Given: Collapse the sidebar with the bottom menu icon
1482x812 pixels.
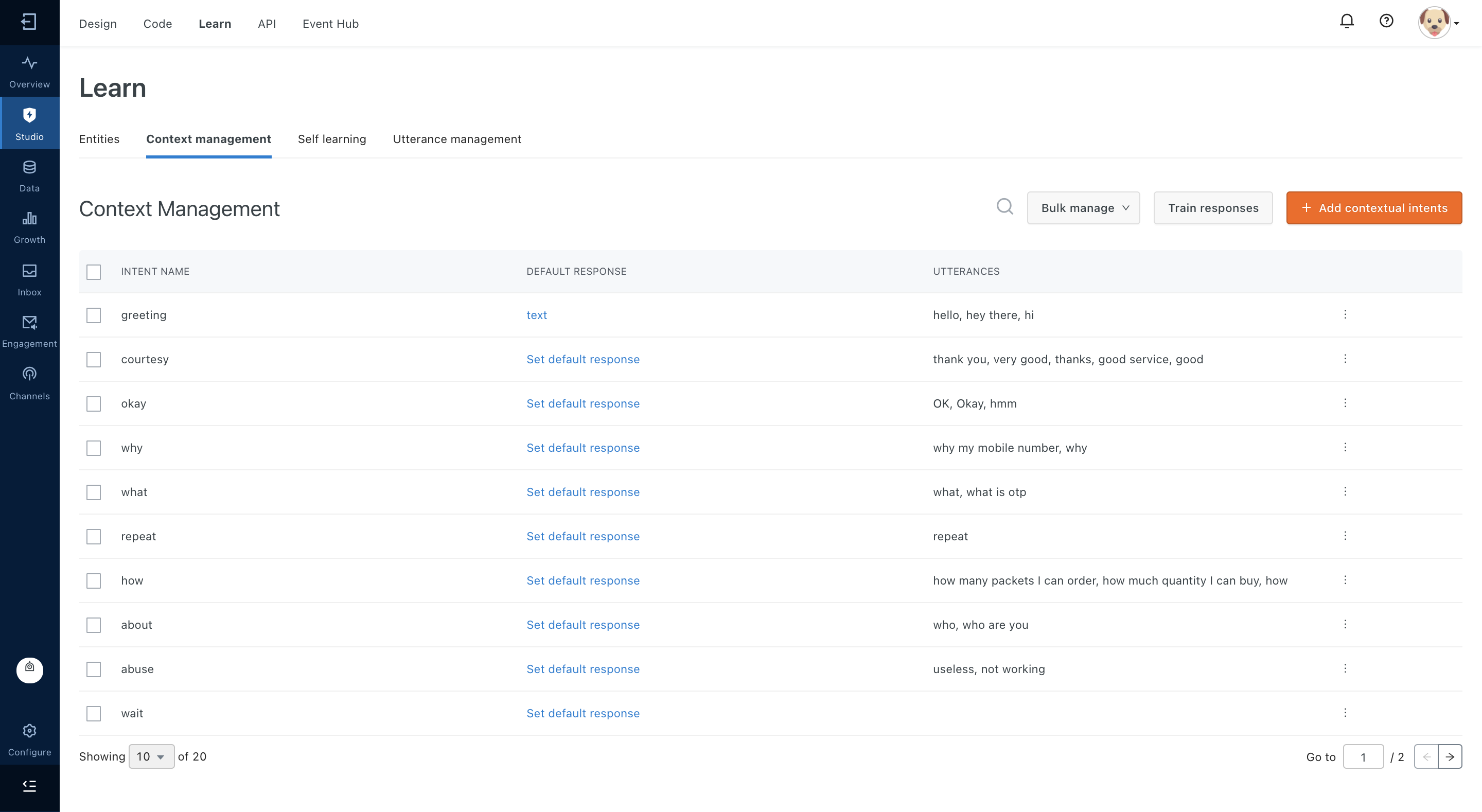Looking at the screenshot, I should [x=29, y=786].
